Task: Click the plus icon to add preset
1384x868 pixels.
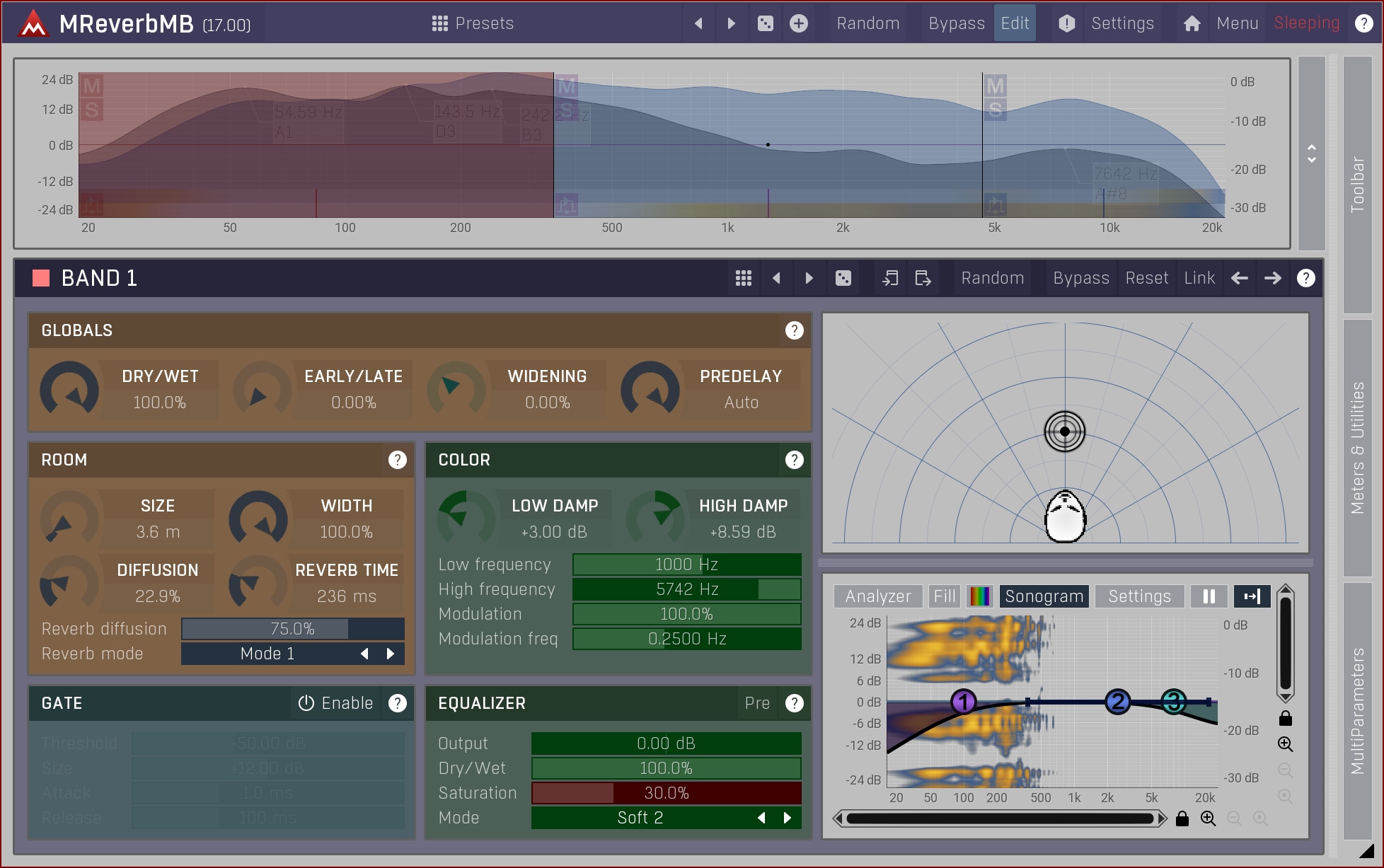Action: pos(799,23)
